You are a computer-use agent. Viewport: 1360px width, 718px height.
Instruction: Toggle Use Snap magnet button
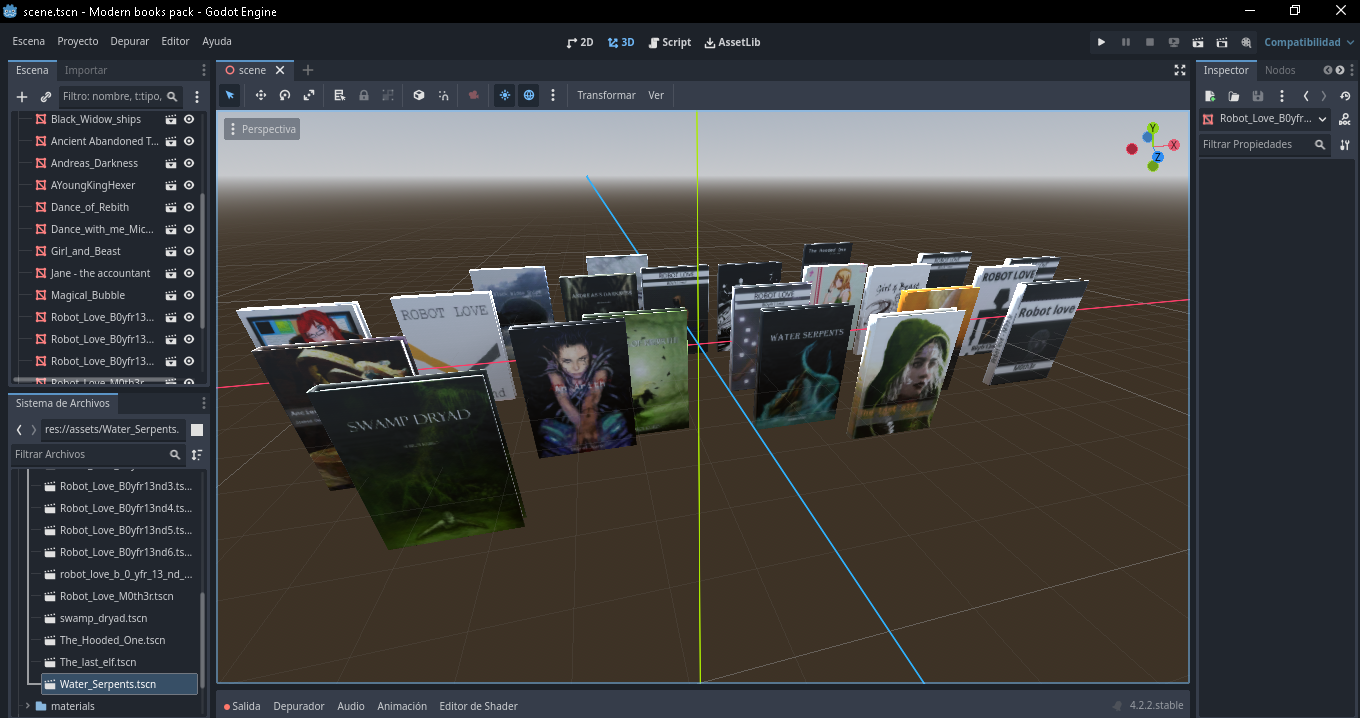(x=444, y=95)
